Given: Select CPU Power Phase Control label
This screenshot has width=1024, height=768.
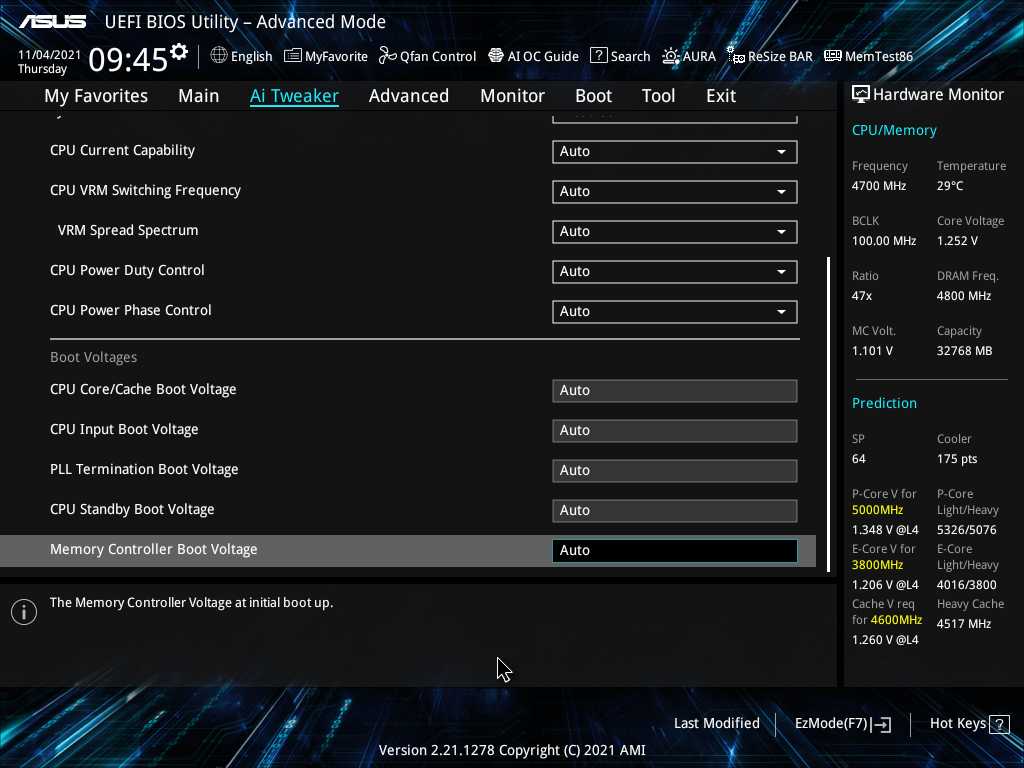Looking at the screenshot, I should coord(131,310).
